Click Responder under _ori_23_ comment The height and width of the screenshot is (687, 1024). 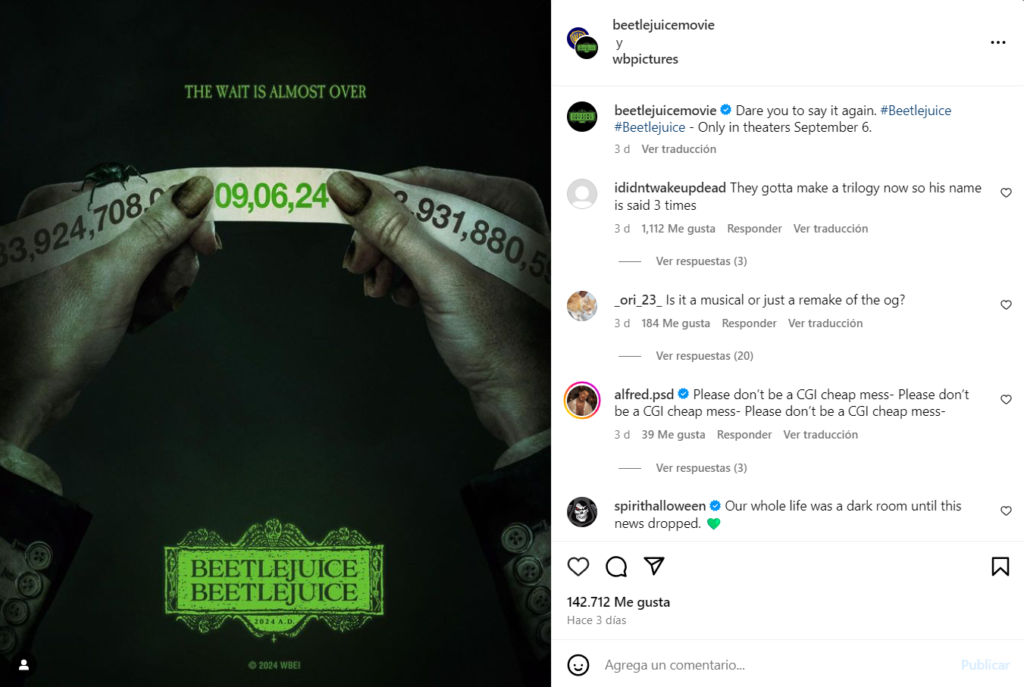tap(749, 323)
